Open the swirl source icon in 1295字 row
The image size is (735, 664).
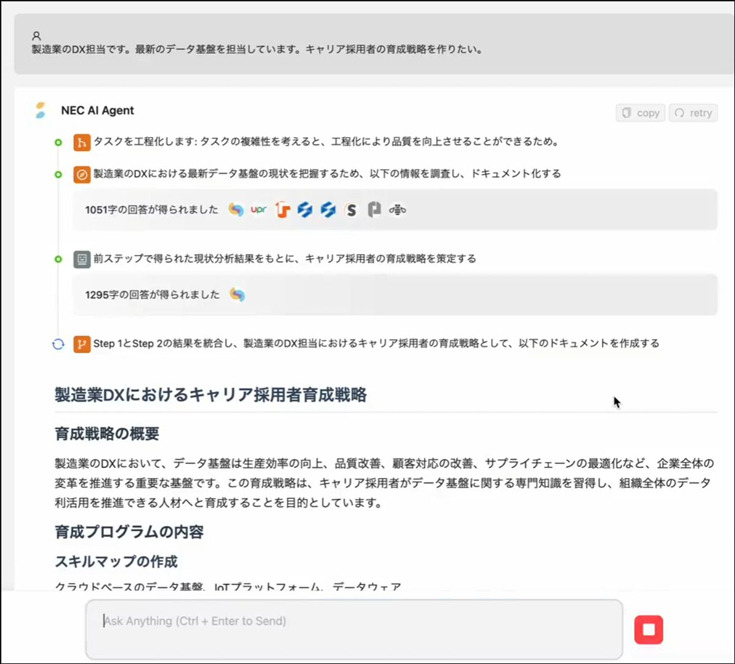point(237,295)
